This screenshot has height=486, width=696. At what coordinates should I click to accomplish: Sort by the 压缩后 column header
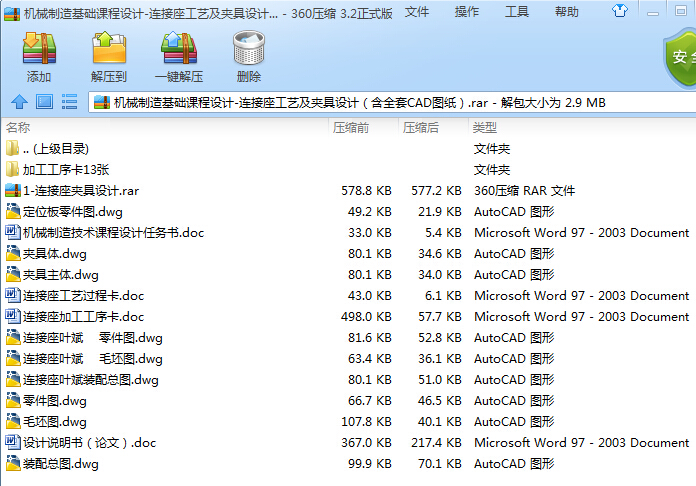(x=421, y=128)
